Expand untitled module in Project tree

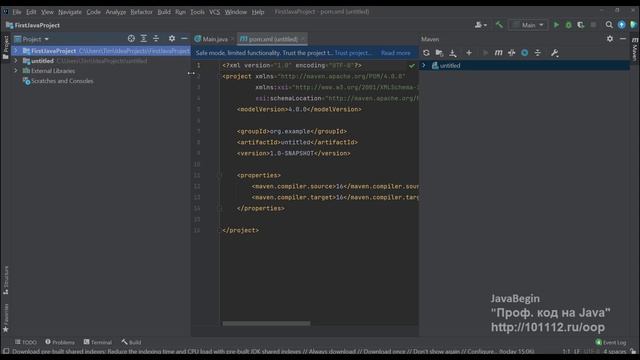[x=16, y=61]
